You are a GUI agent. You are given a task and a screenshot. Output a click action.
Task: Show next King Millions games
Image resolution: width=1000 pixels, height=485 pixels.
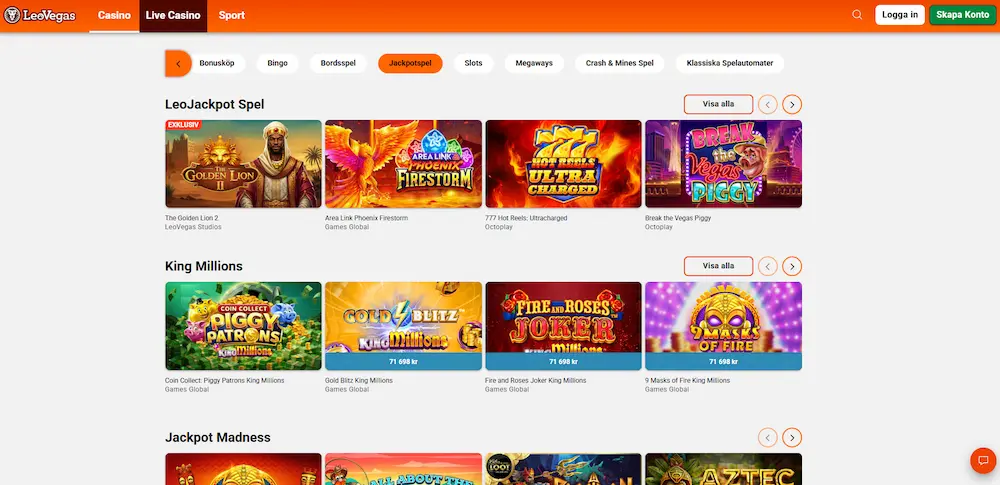[792, 266]
